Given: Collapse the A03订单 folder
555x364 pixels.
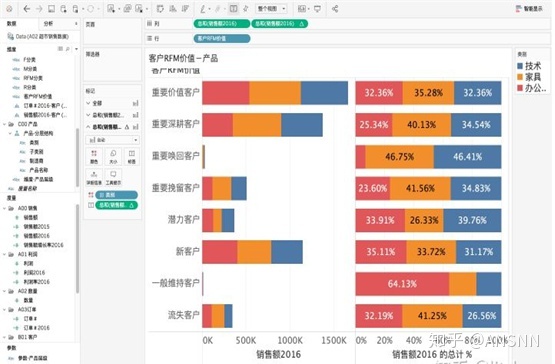Looking at the screenshot, I should point(5,309).
